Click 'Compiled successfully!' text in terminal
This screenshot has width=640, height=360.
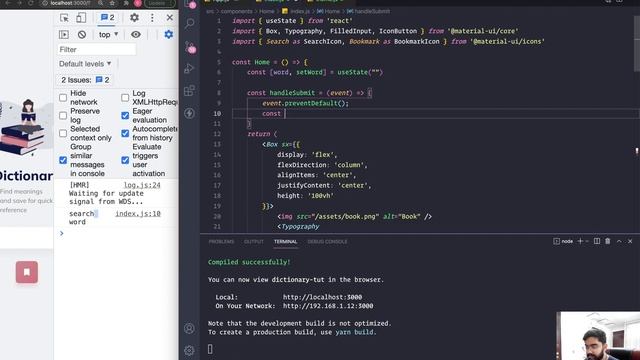pos(249,262)
